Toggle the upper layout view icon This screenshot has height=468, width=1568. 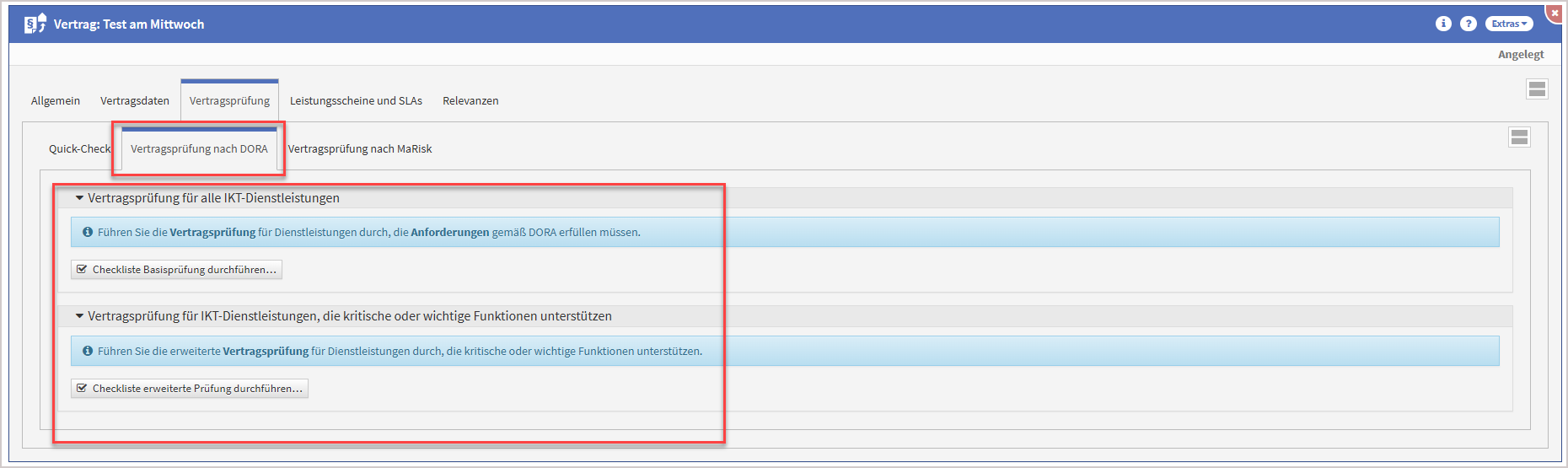pos(1537,89)
